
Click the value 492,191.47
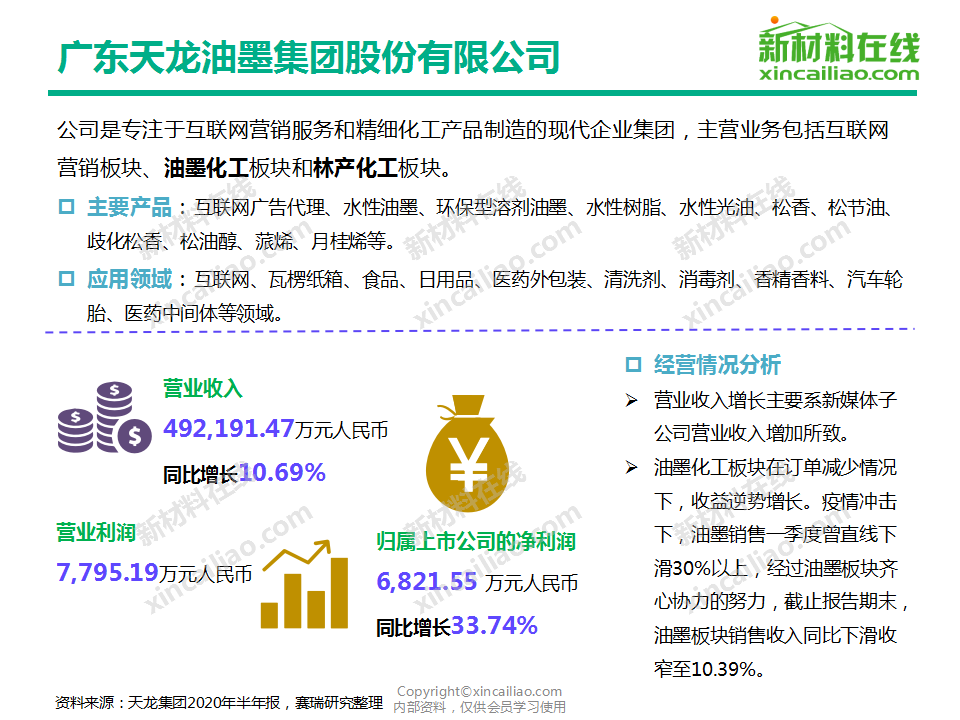click(229, 429)
